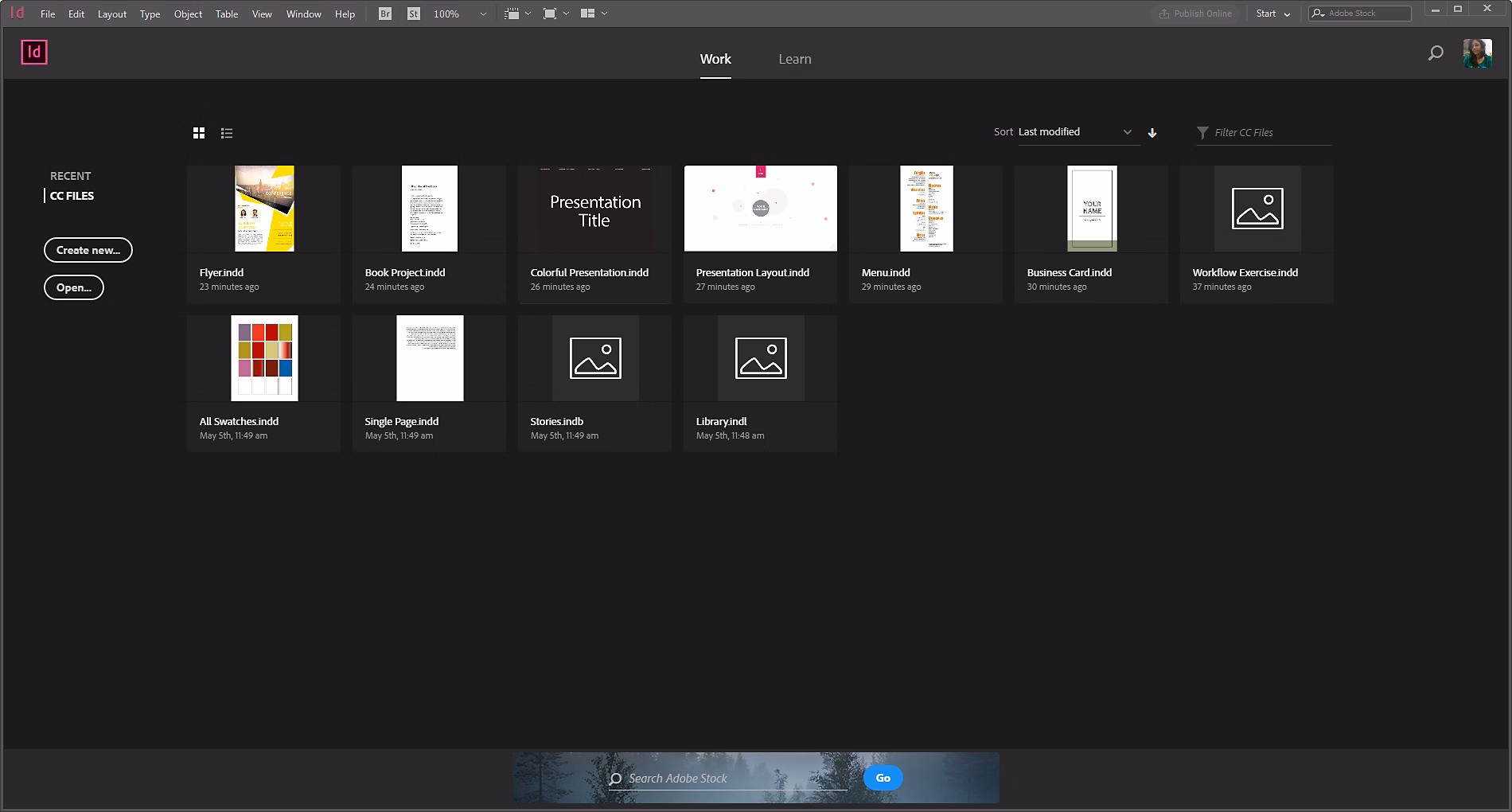Open Adobe Bridge with the Br icon
1512x812 pixels.
pyautogui.click(x=384, y=14)
